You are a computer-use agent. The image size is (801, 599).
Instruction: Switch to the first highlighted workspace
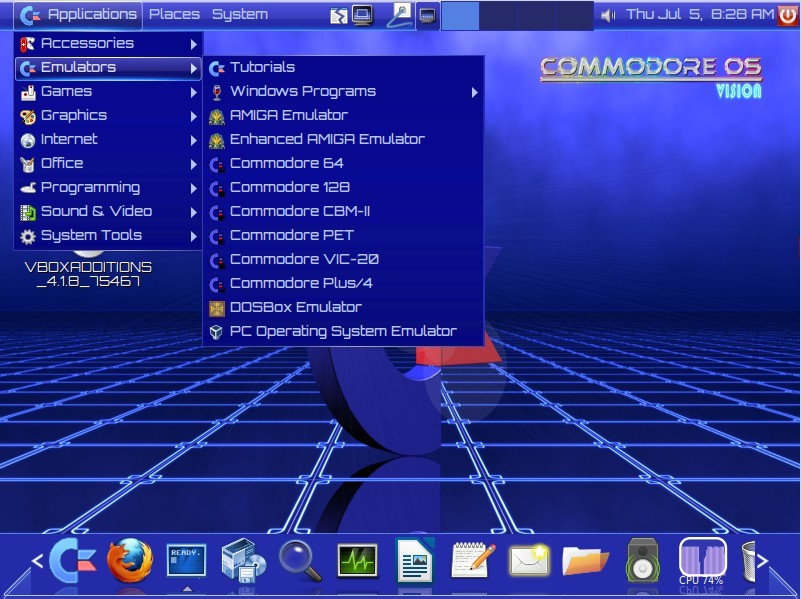(460, 15)
